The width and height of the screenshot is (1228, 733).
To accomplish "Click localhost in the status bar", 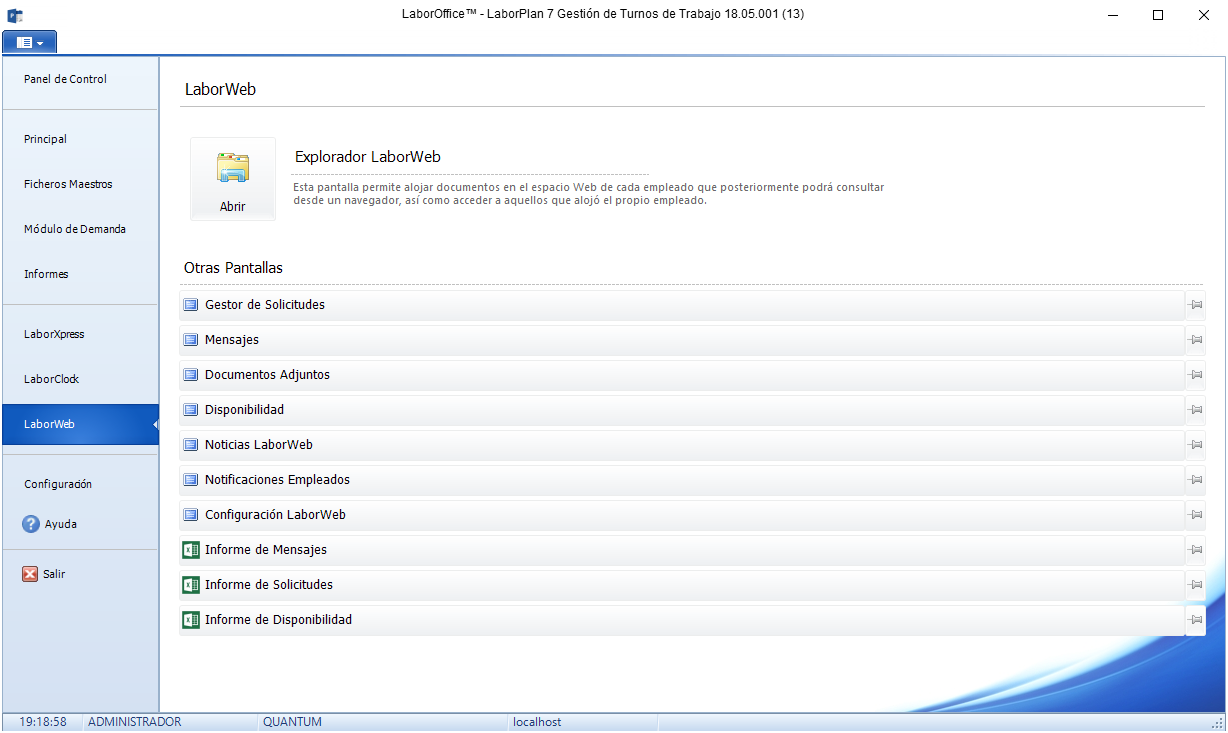I will (x=537, y=722).
